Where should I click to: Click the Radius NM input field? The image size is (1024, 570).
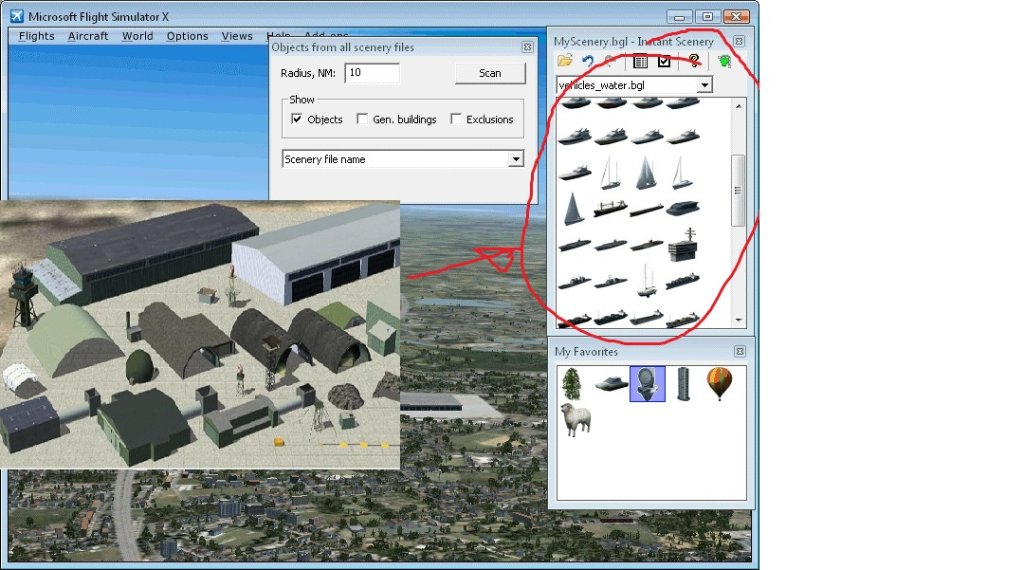[x=372, y=72]
